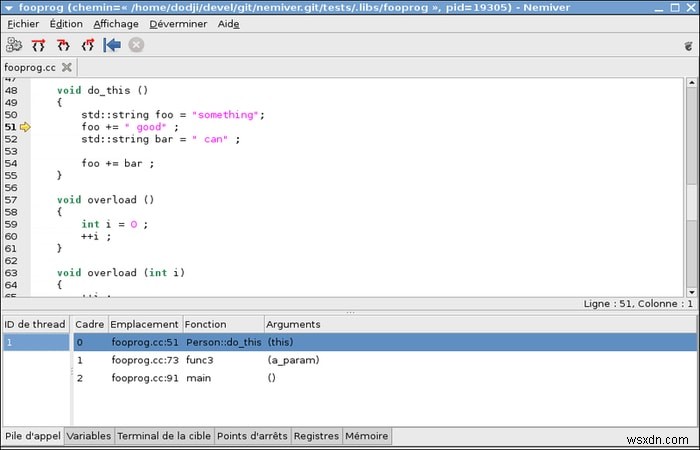This screenshot has width=700, height=450.
Task: Click line number 63 in the gutter
Action: pos(11,273)
